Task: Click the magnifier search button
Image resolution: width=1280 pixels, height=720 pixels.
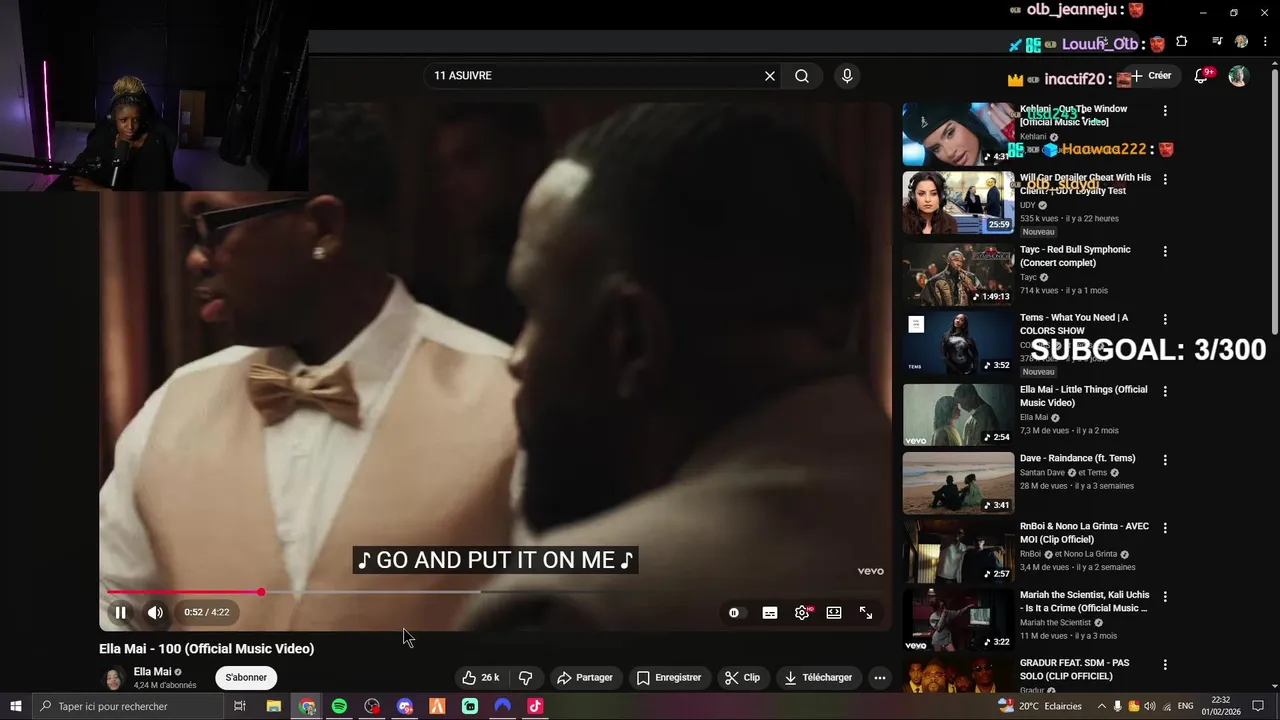Action: (x=802, y=76)
